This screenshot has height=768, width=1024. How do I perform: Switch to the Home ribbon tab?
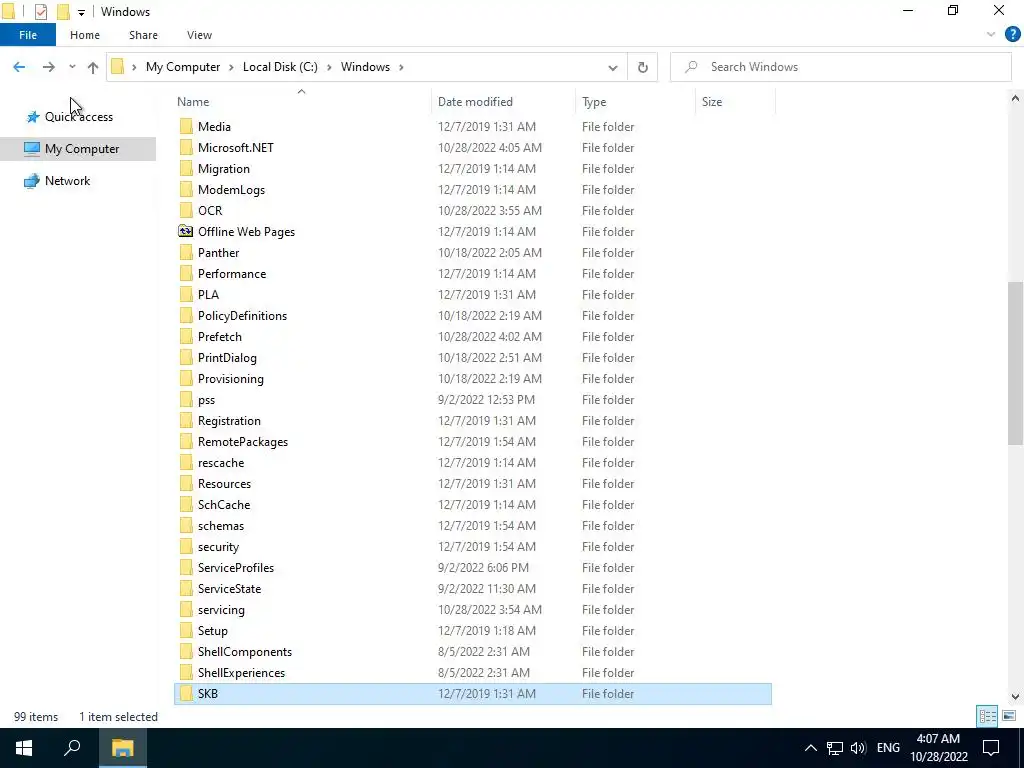[85, 35]
